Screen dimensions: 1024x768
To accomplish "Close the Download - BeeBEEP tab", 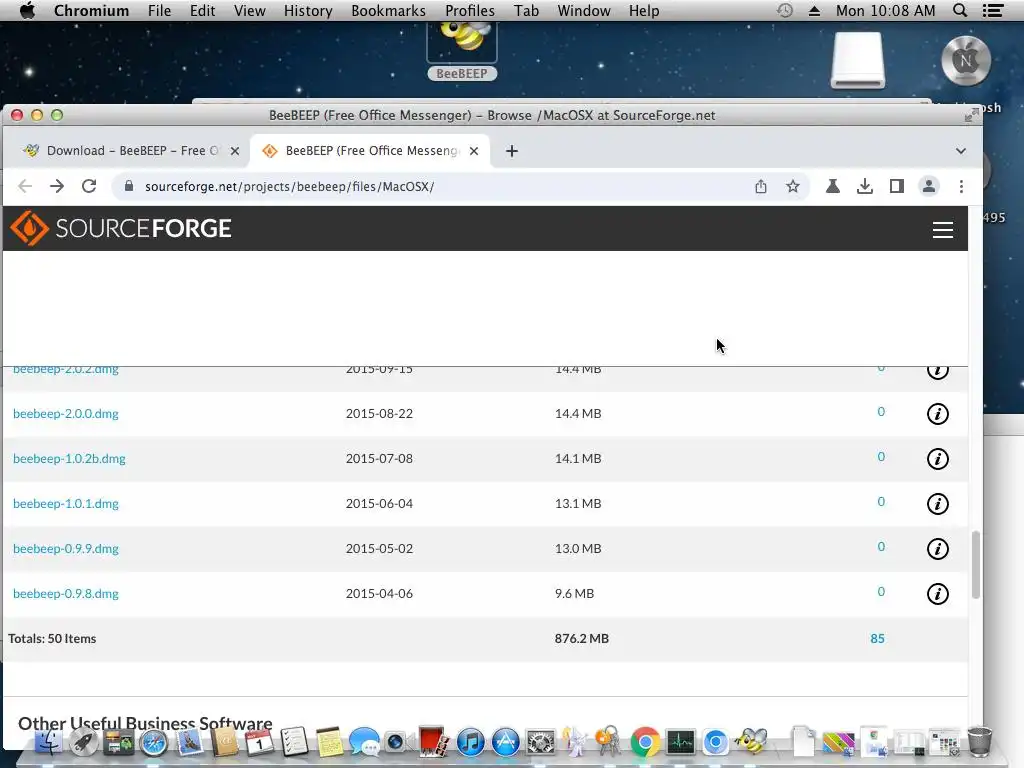I will point(234,151).
